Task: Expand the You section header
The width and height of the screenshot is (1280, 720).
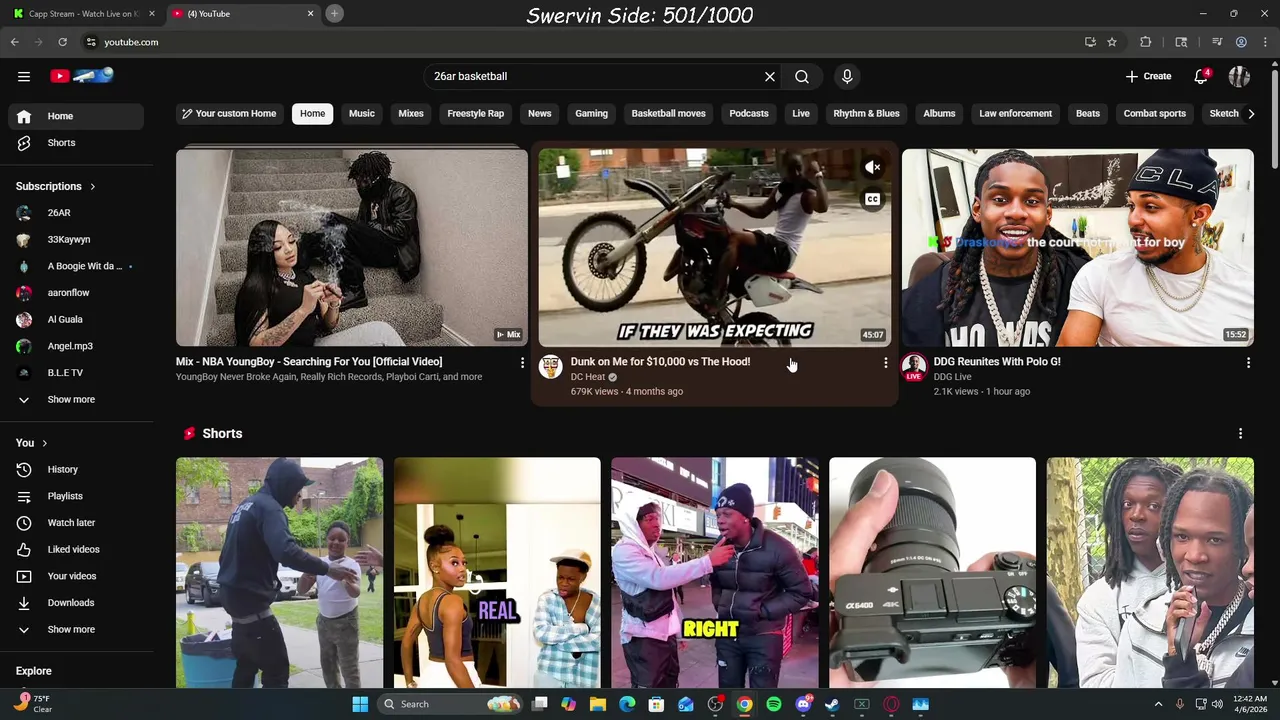Action: [x=32, y=443]
